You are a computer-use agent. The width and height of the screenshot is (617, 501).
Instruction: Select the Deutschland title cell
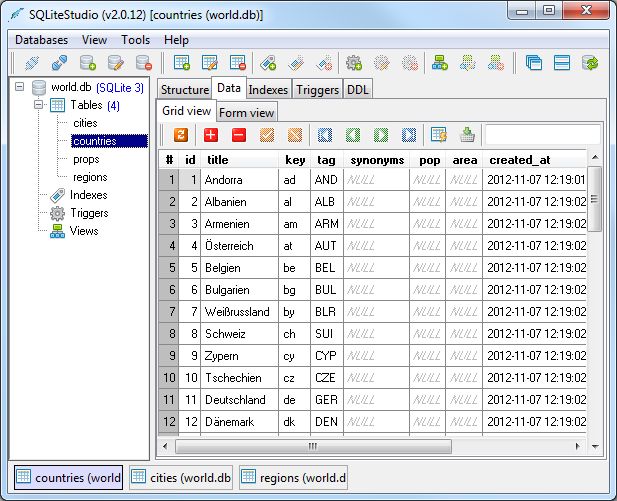point(239,400)
